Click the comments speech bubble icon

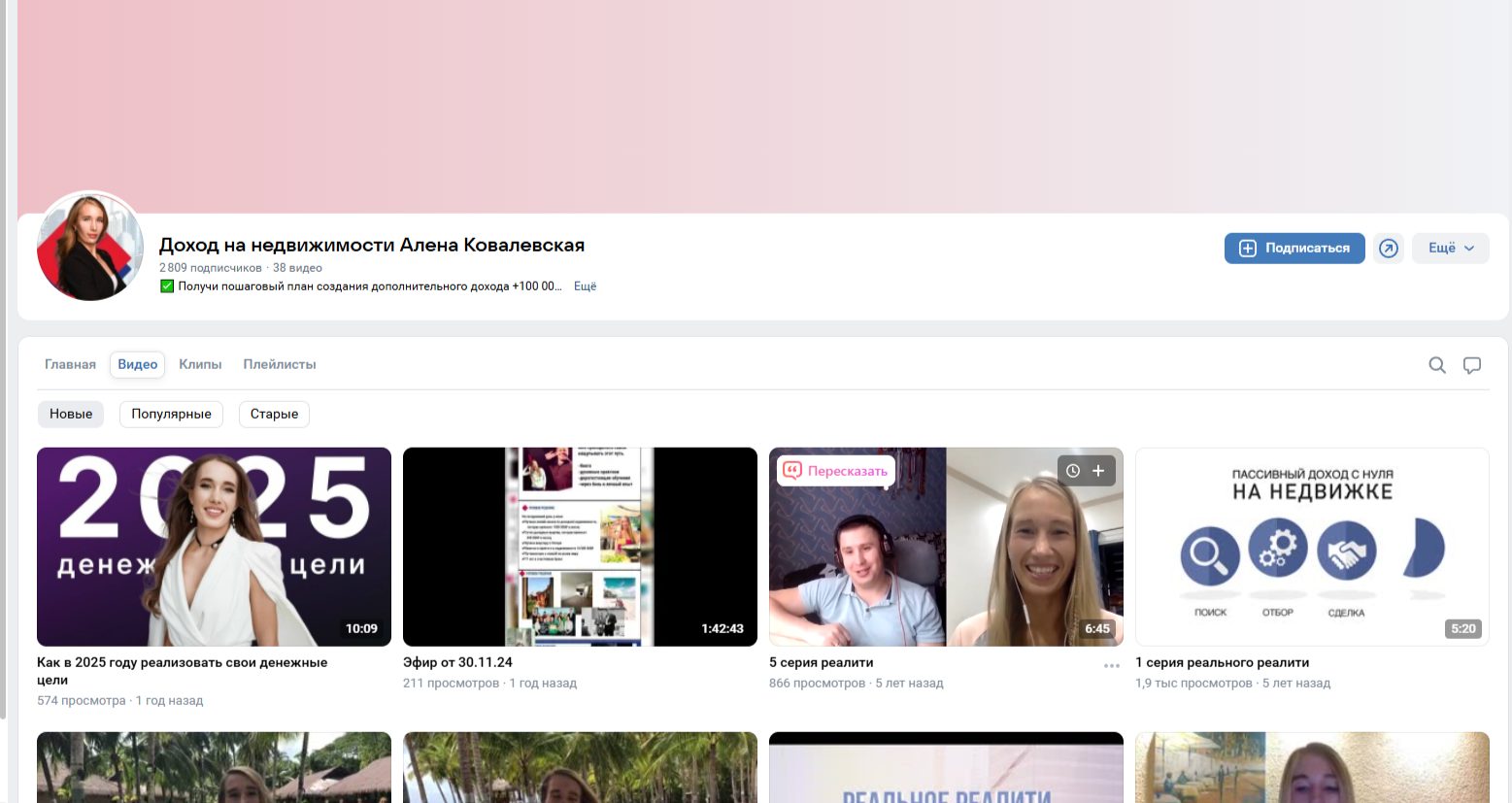click(1472, 365)
